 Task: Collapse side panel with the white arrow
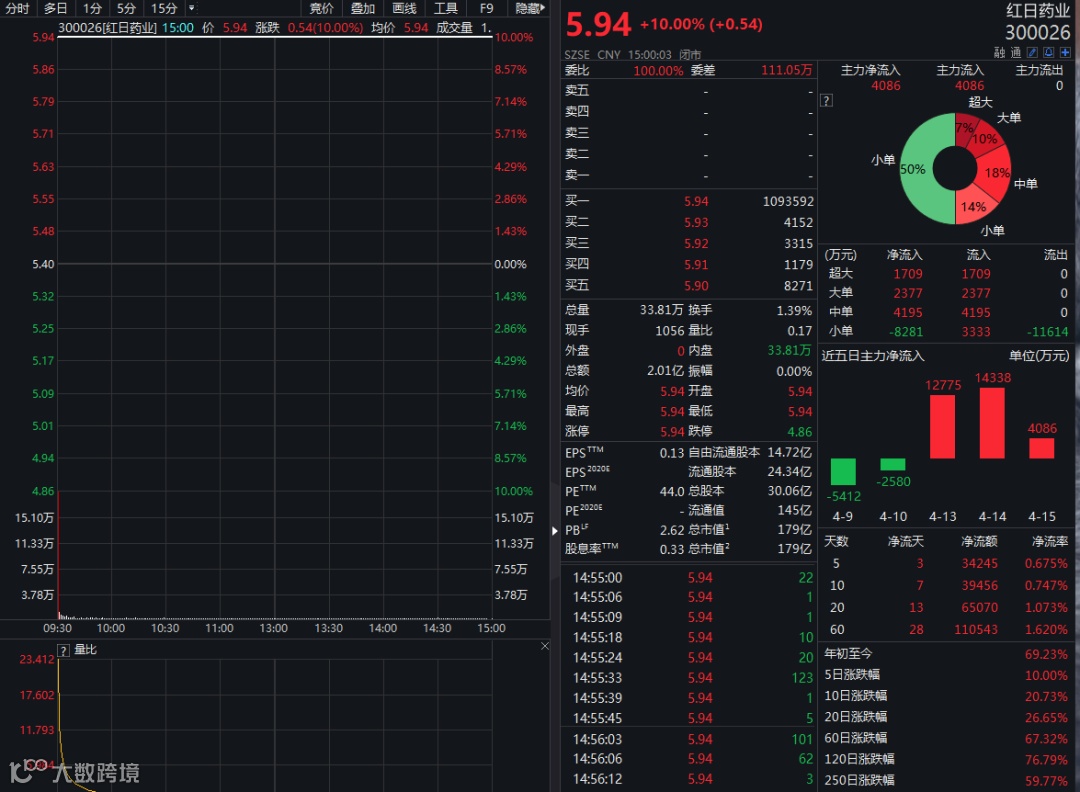(x=554, y=530)
